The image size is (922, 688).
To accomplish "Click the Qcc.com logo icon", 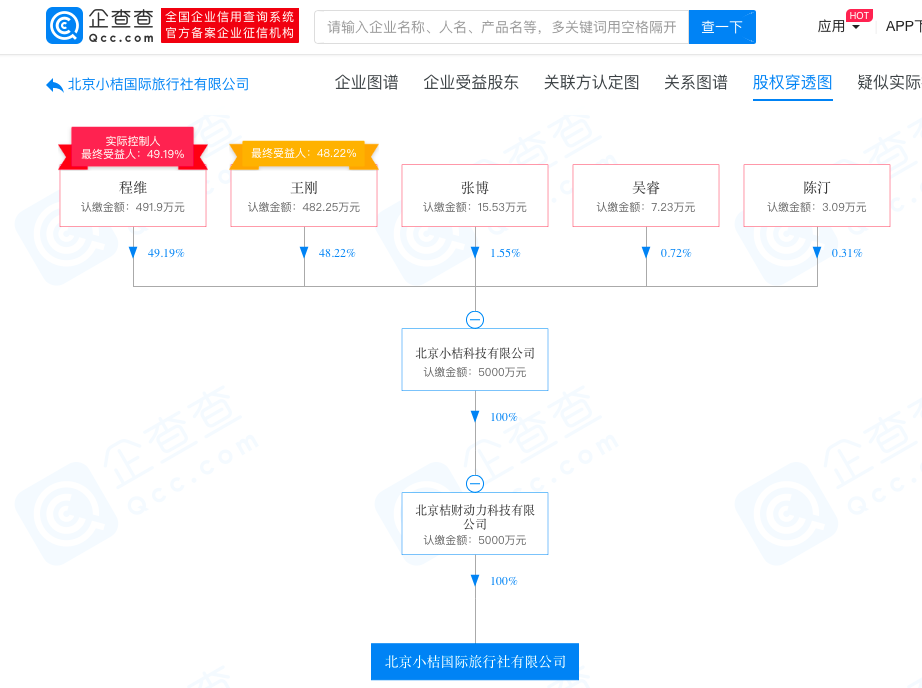I will 65,25.
